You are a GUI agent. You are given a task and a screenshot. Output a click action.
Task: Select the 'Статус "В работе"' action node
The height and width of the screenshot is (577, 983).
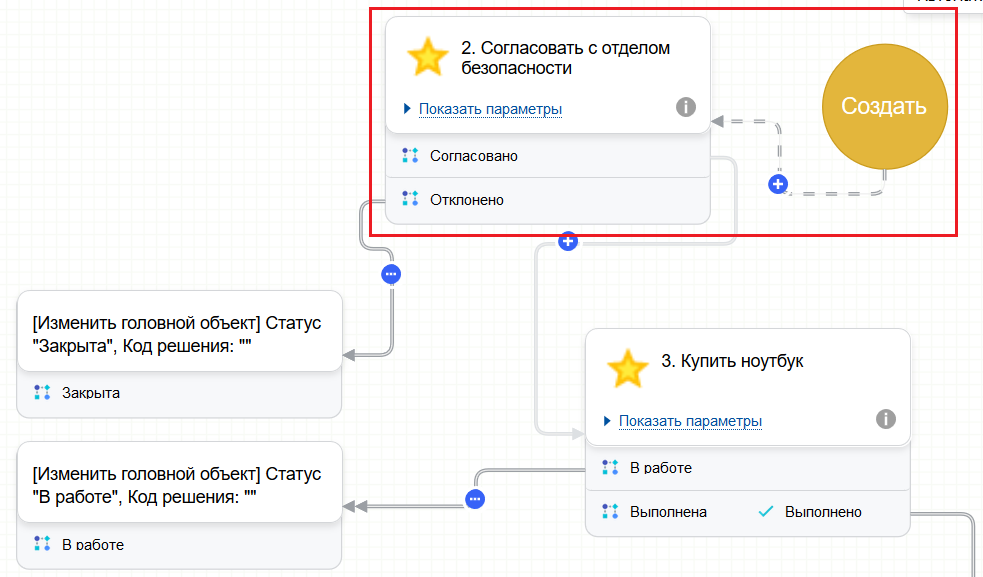[x=180, y=483]
